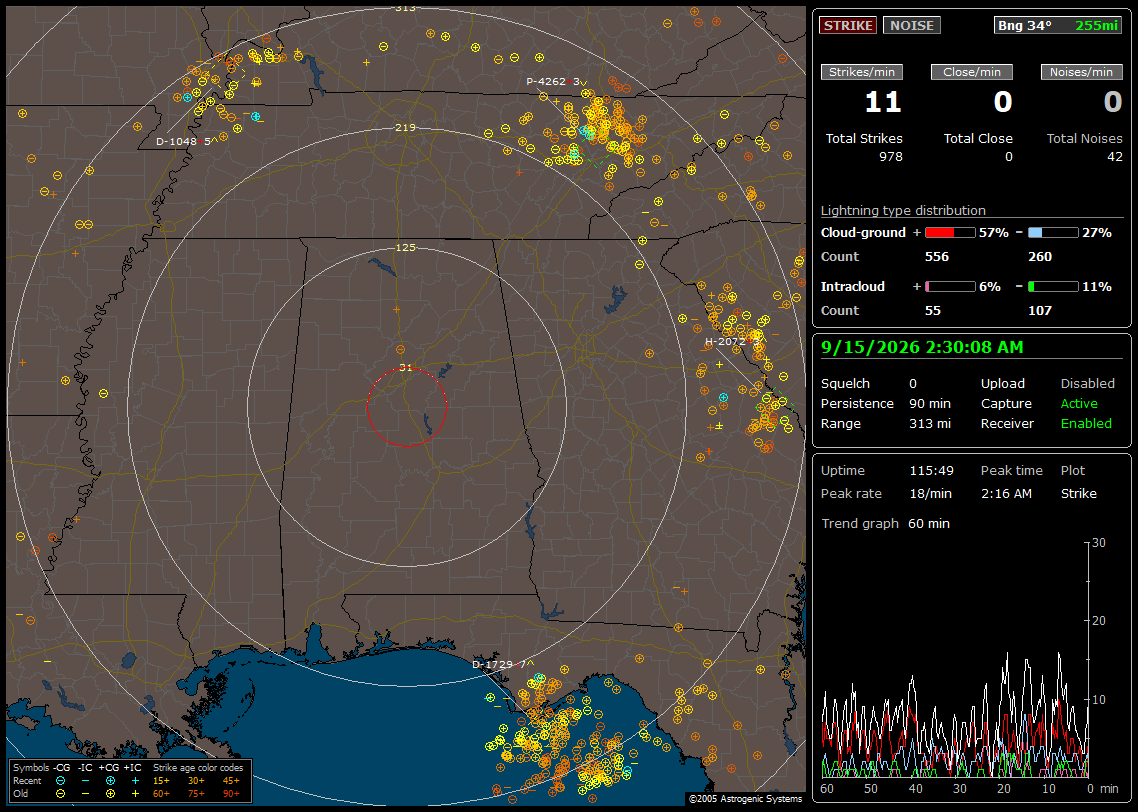
Task: Click the negative cloud-ground blue percentage bar
Action: [x=1053, y=233]
